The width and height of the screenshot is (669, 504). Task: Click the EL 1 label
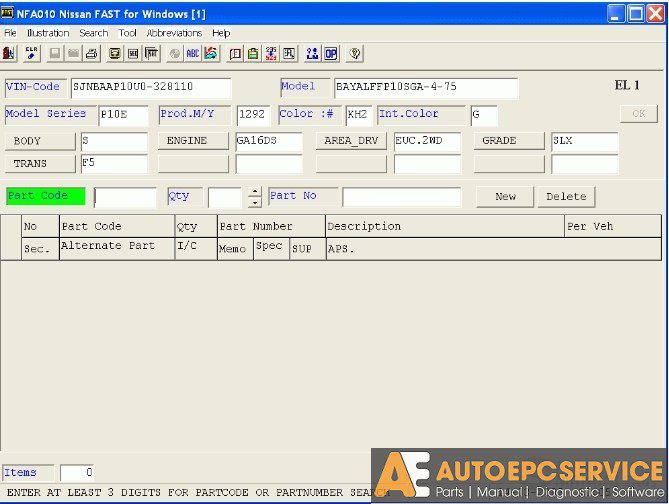627,85
